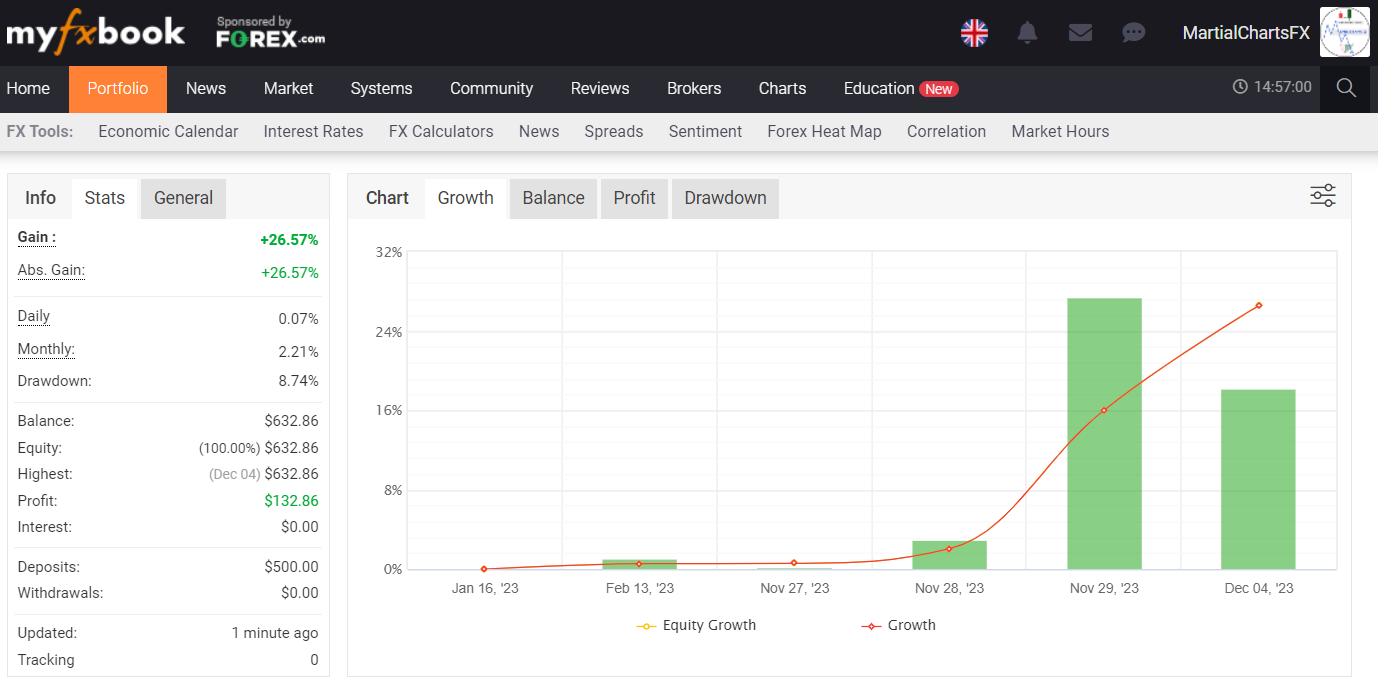Switch to the Drawdown chart tab
The image size is (1378, 688).
click(x=725, y=198)
